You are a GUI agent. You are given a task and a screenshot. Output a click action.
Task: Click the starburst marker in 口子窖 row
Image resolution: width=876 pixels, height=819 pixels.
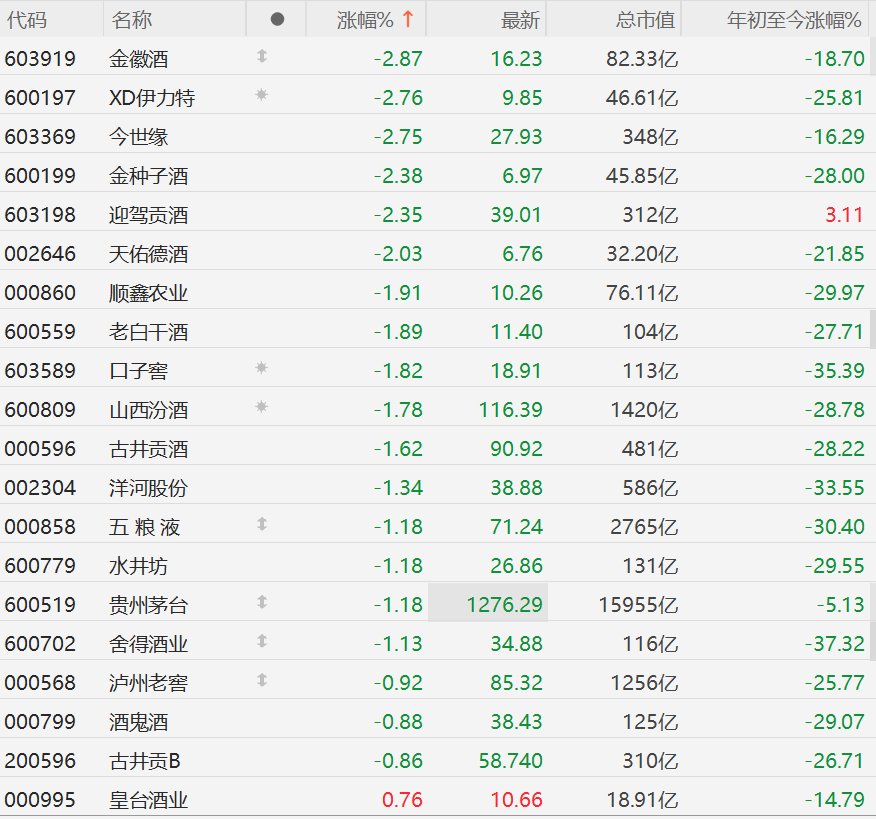click(x=261, y=368)
